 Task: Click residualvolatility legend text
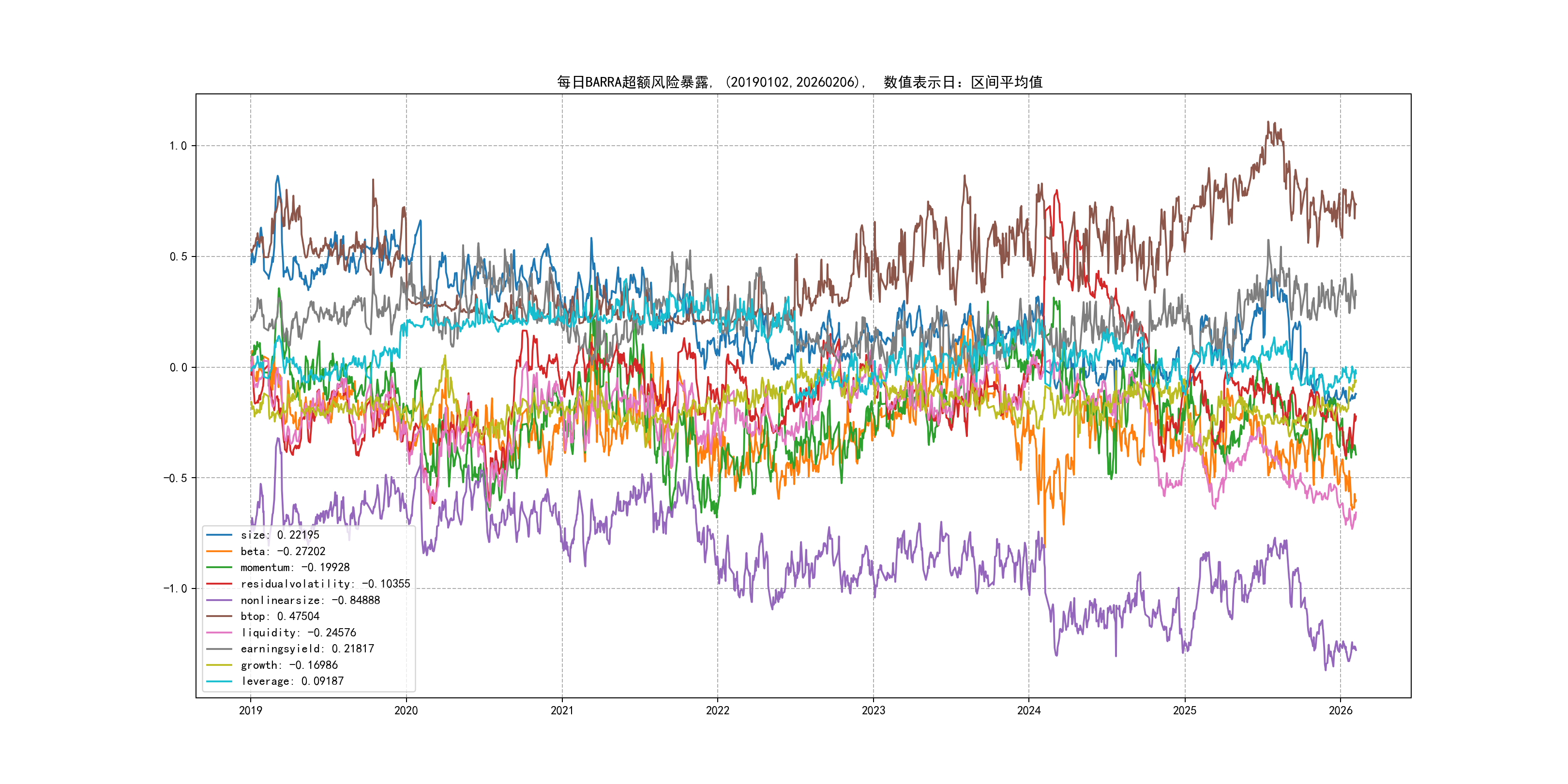click(325, 584)
